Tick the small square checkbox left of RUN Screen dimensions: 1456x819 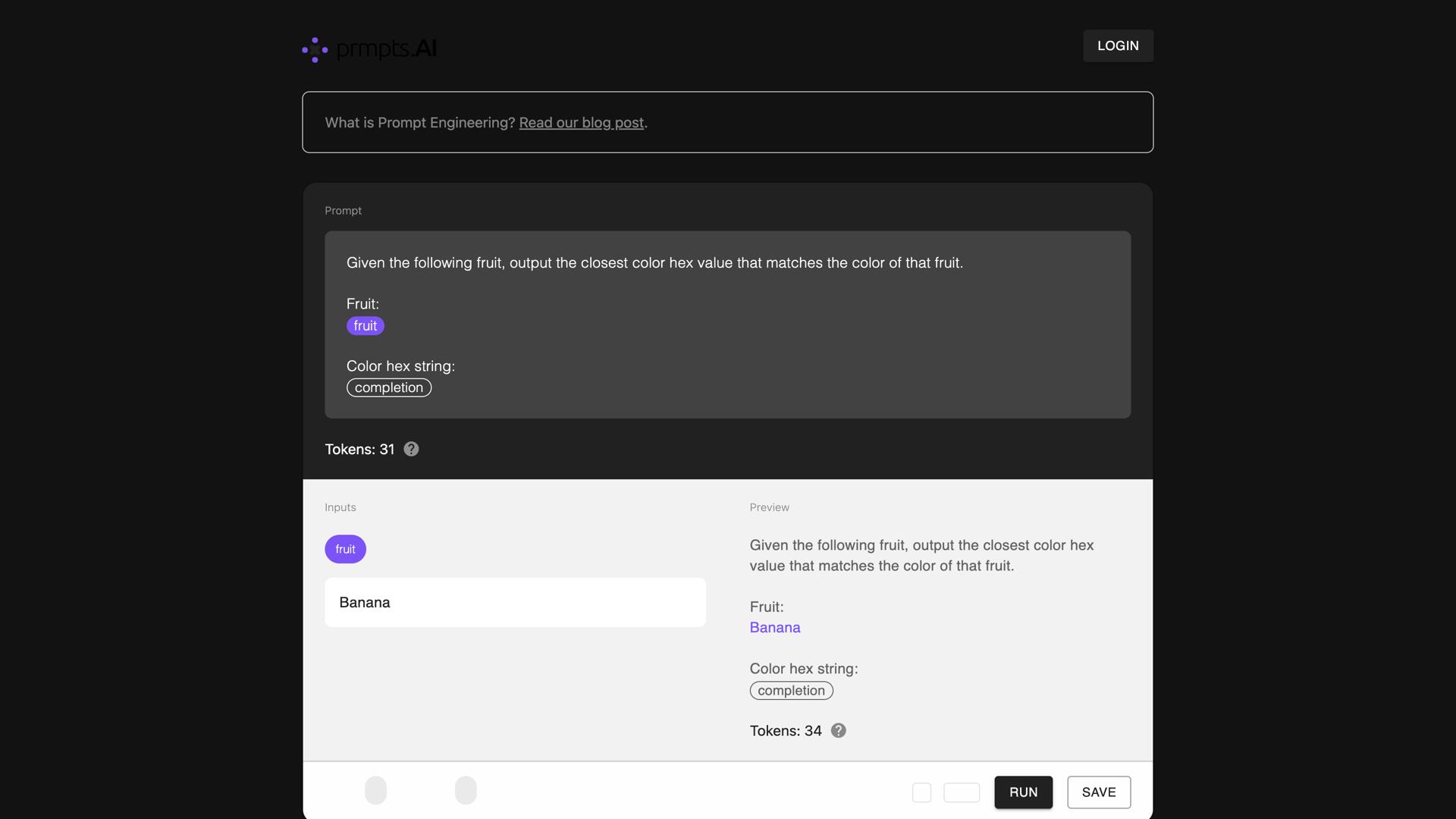pos(921,792)
